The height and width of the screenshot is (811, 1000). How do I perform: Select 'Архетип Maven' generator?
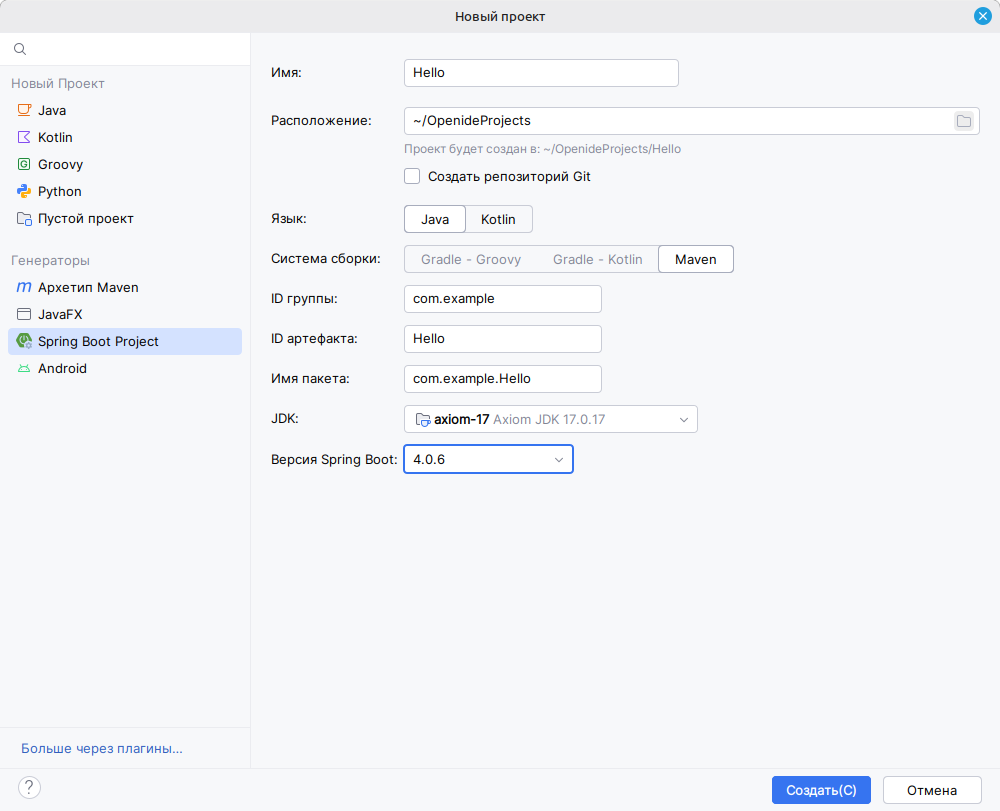tap(125, 287)
